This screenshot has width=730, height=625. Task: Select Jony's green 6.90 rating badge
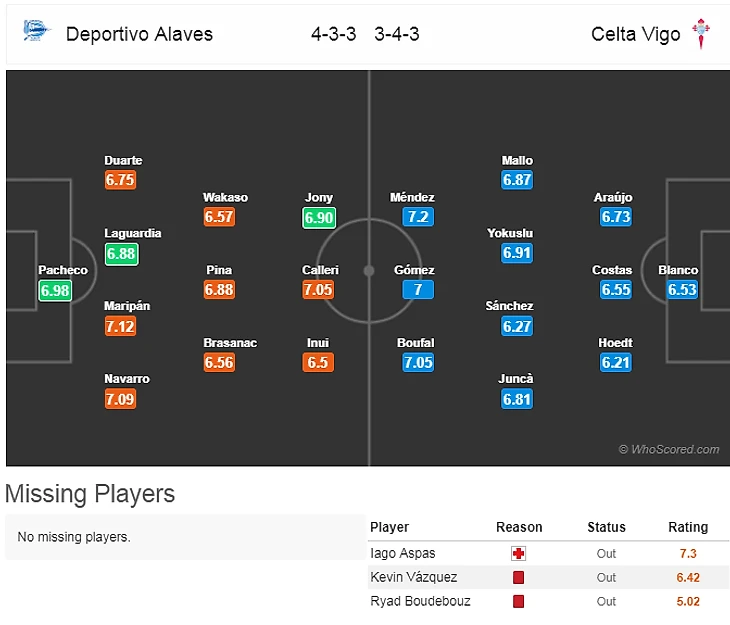pos(319,217)
